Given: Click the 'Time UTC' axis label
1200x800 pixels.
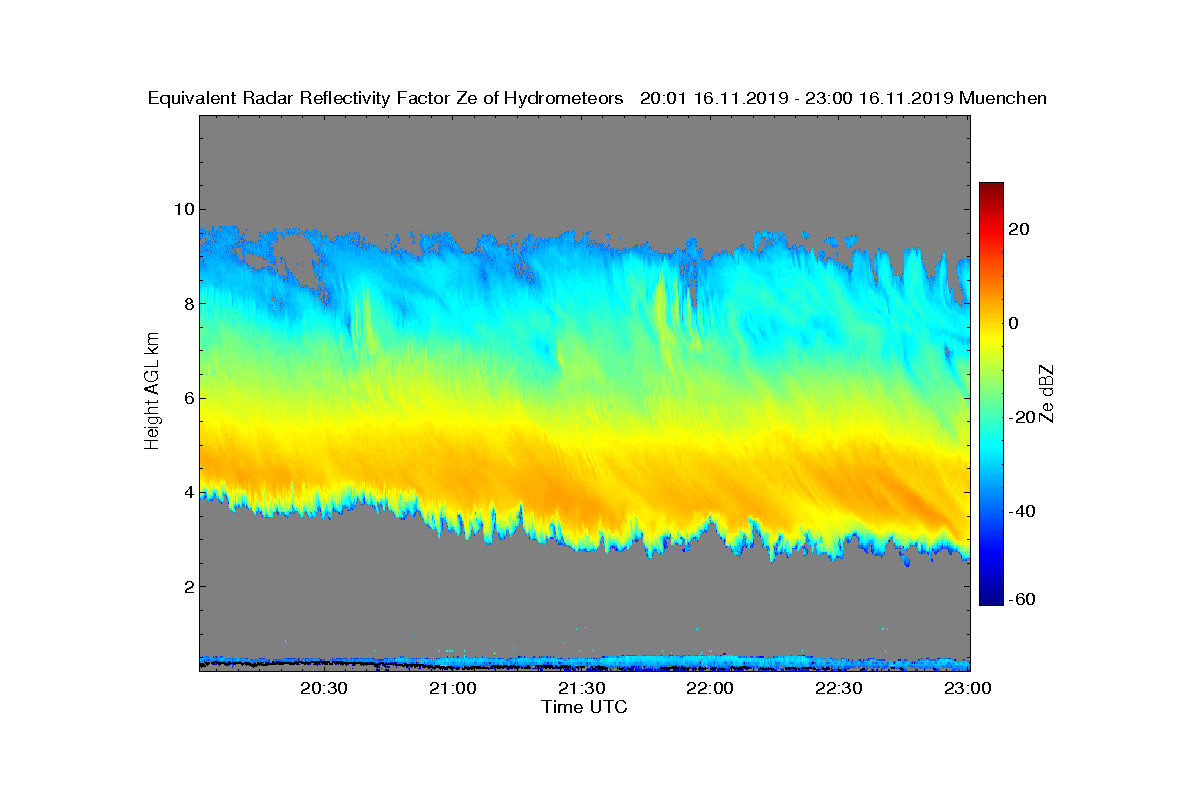Looking at the screenshot, I should (x=585, y=707).
